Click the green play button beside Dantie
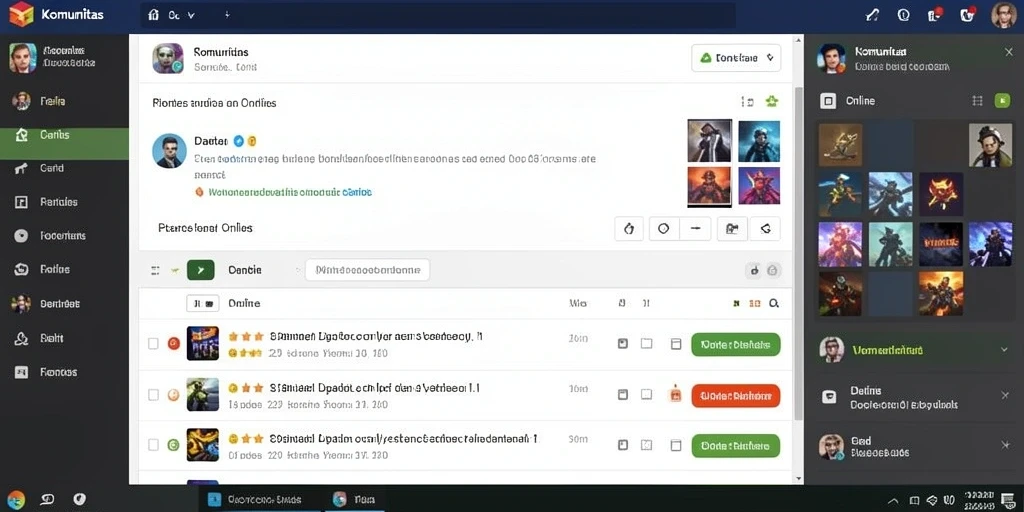This screenshot has width=1024, height=512. [200, 270]
